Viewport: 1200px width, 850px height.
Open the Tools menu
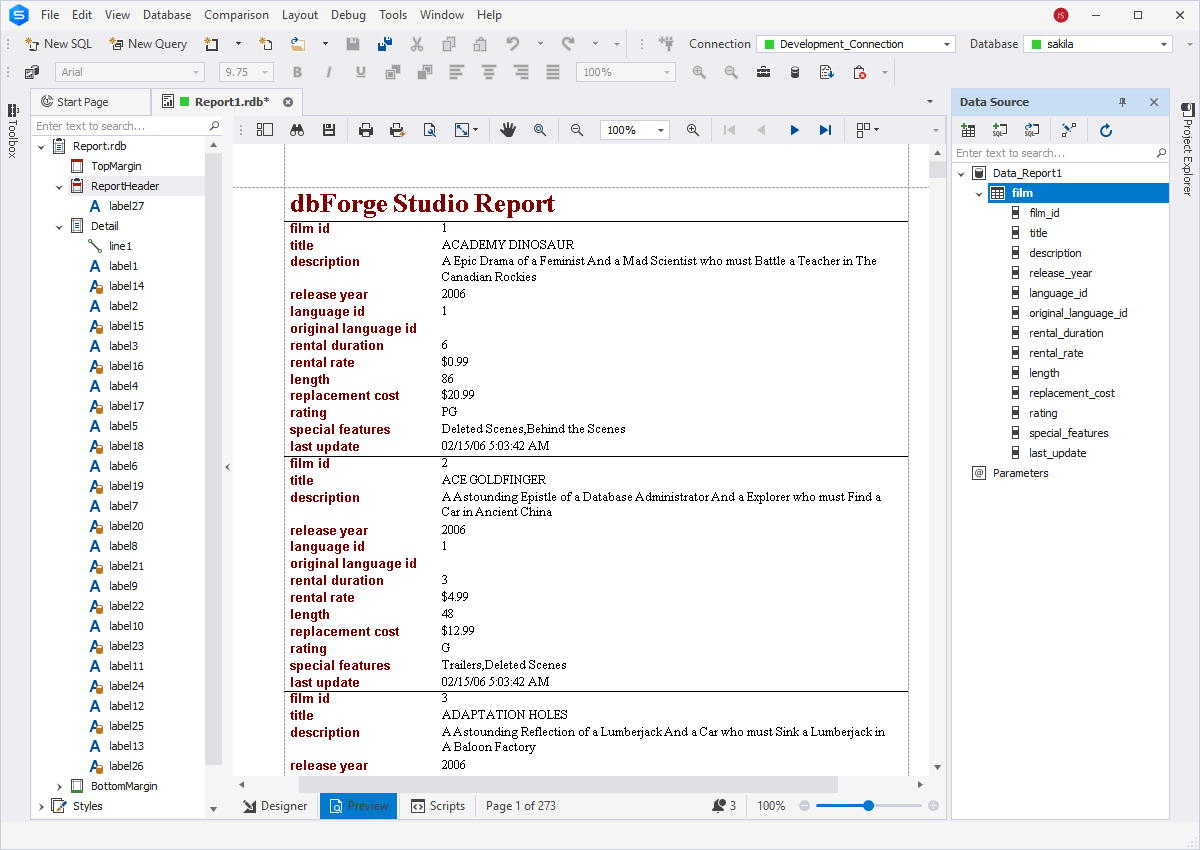[x=393, y=15]
